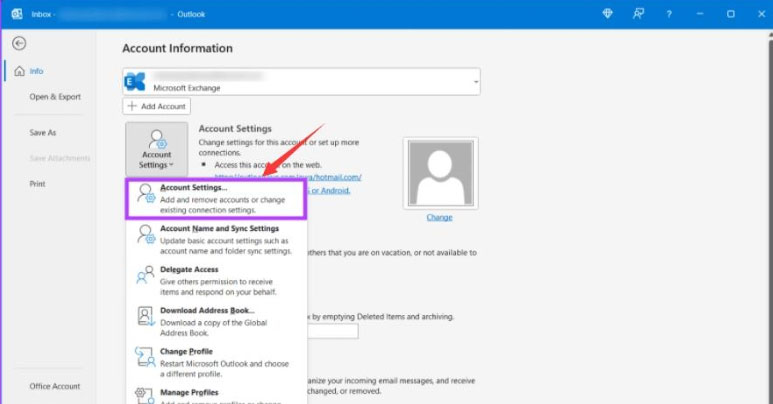
Task: Choose Account Settings... menu entry
Action: 216,198
